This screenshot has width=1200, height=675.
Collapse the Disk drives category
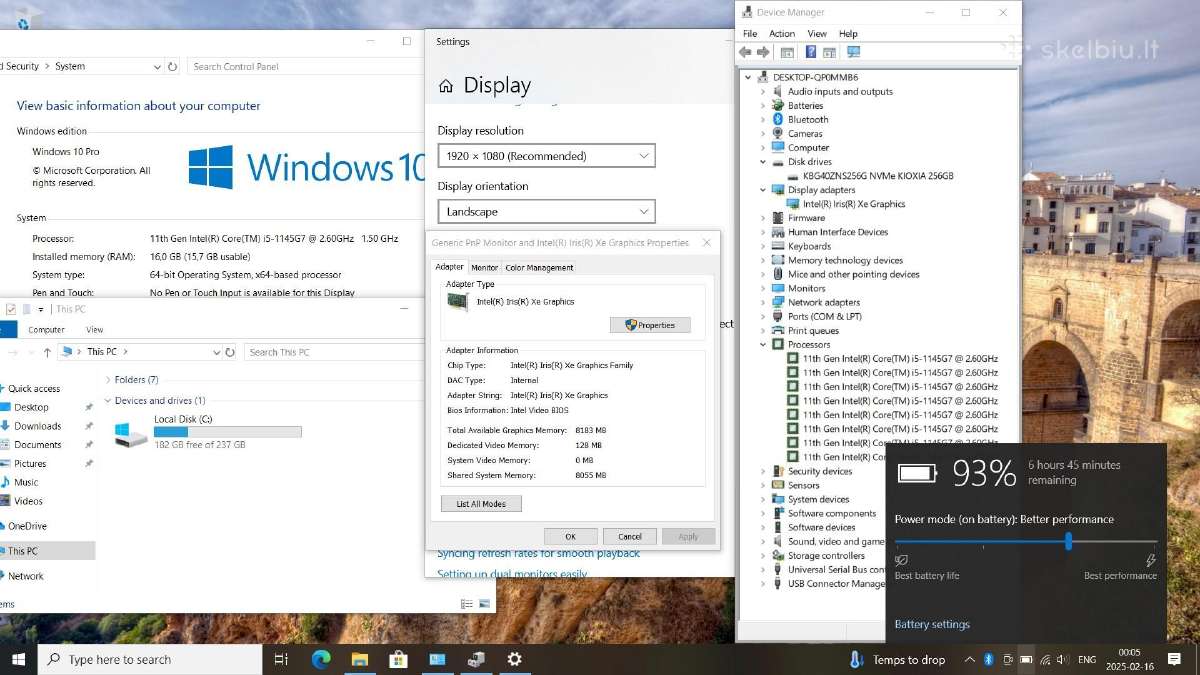(x=762, y=161)
